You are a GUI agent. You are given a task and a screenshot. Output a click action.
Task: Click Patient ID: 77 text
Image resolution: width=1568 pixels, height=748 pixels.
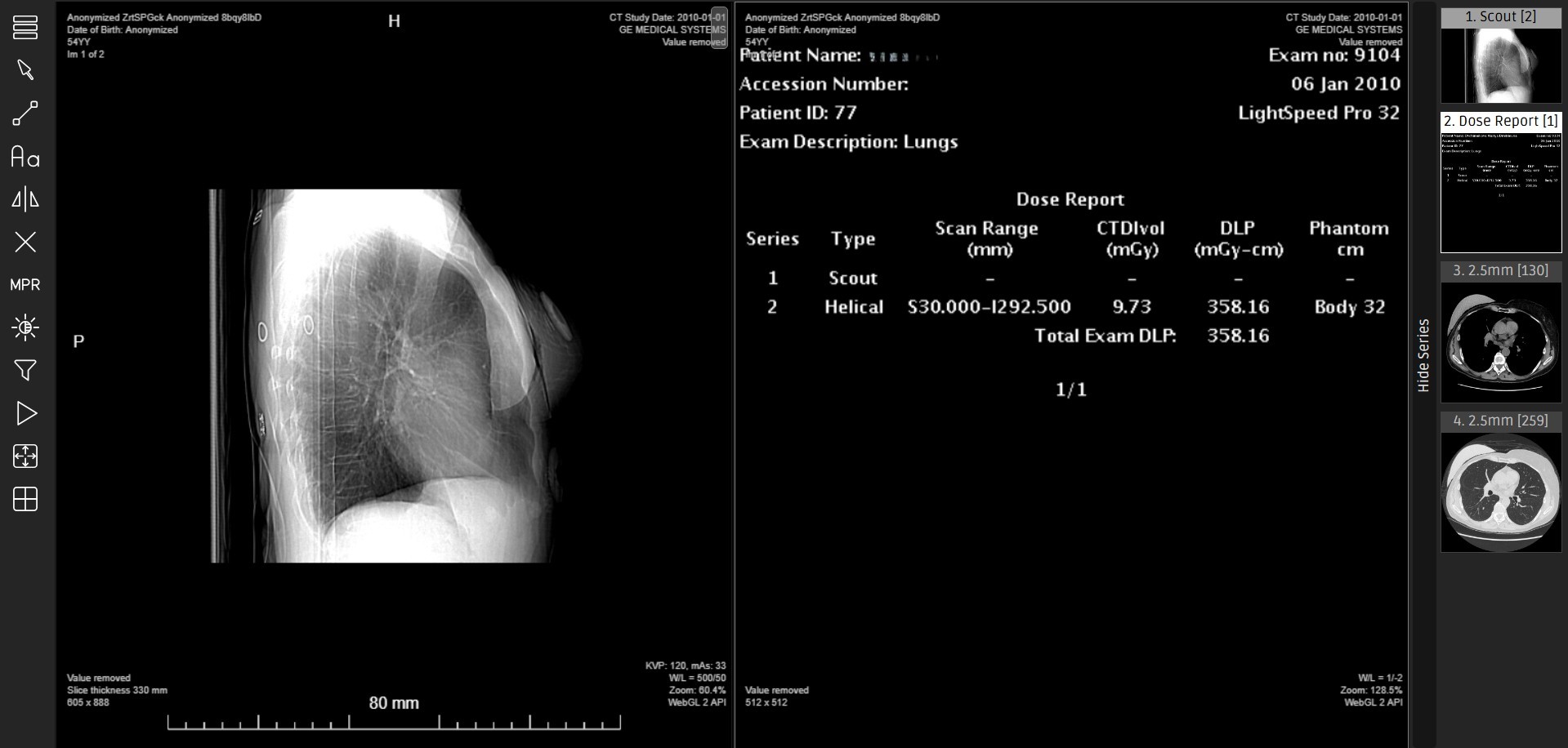[798, 113]
